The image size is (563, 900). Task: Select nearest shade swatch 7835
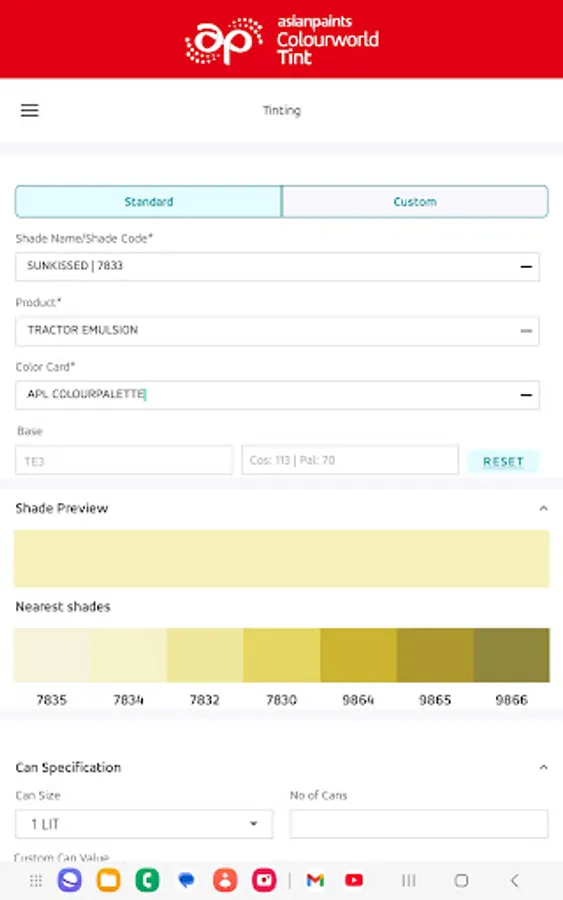(x=52, y=655)
